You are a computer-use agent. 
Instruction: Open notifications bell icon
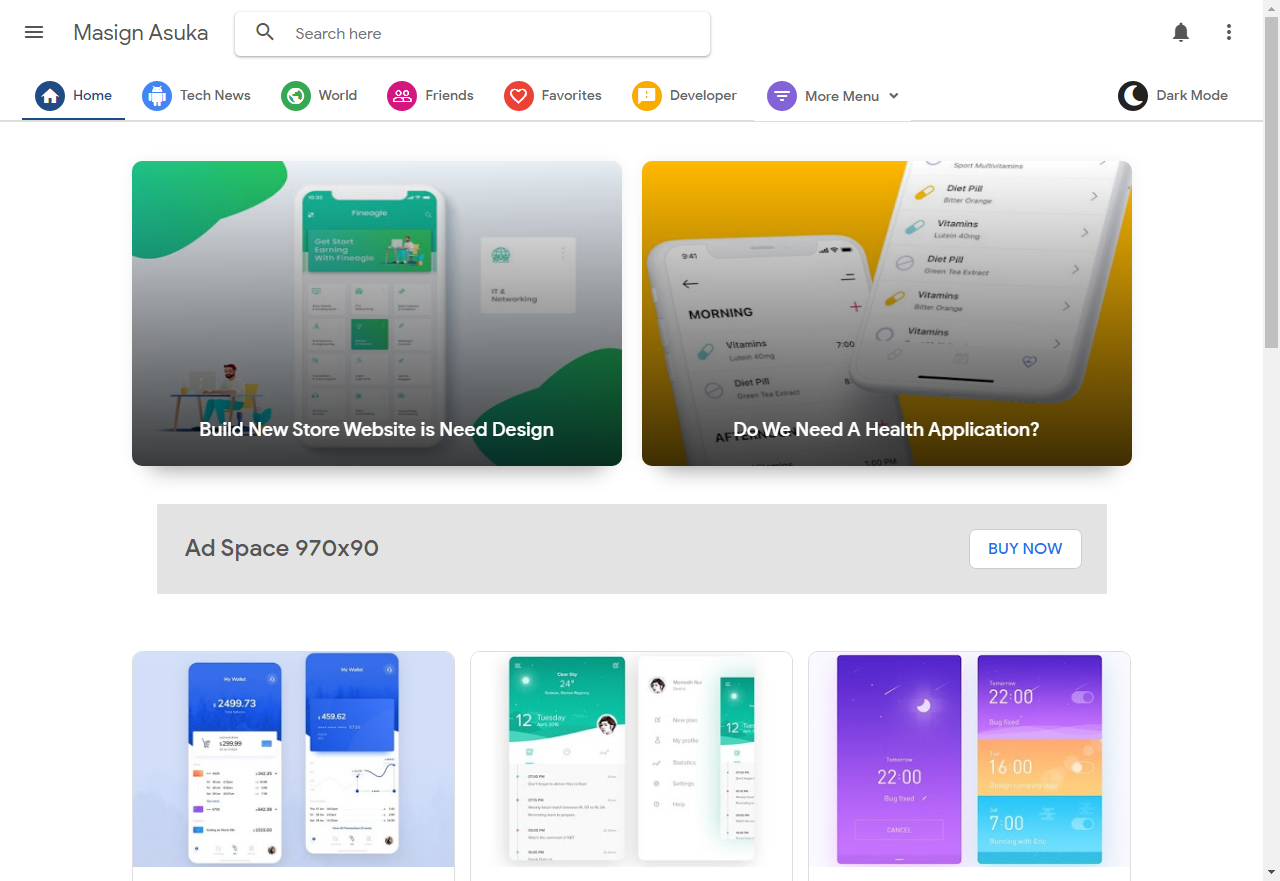click(x=1181, y=32)
